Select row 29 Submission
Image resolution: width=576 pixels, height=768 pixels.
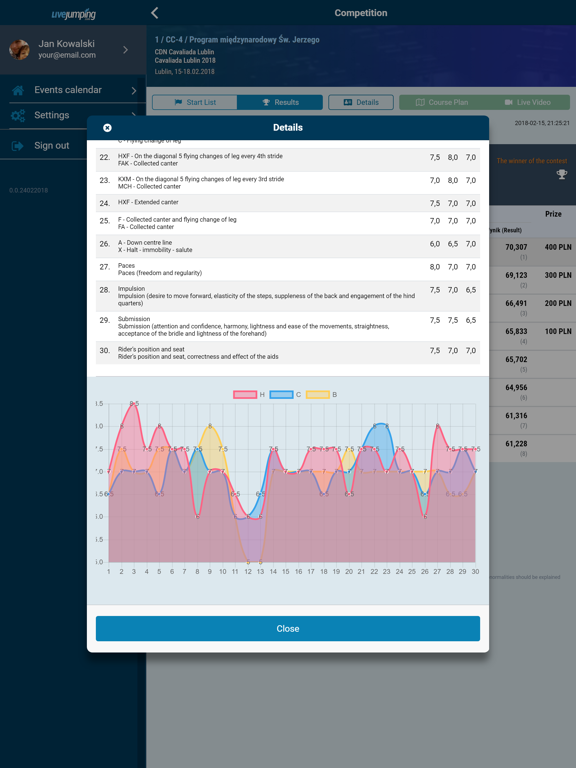tap(288, 326)
